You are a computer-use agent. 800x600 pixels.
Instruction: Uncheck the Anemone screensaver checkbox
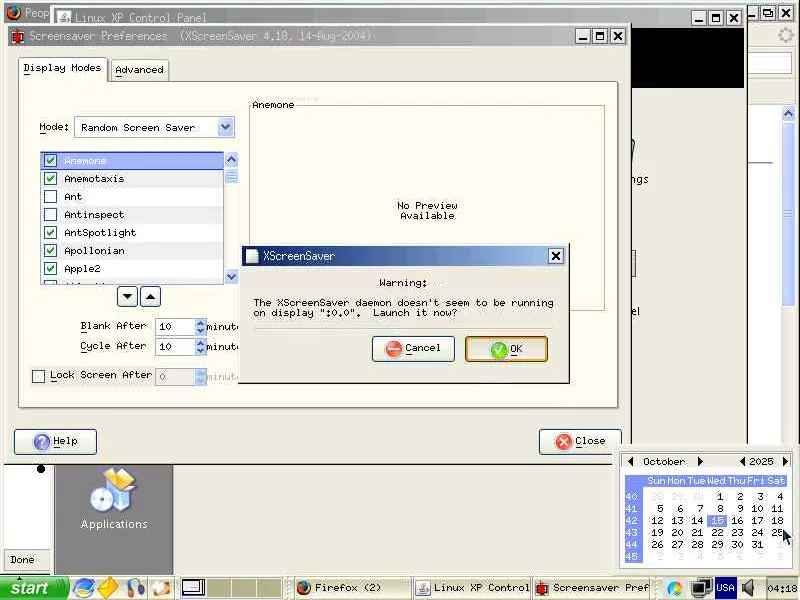(51, 160)
